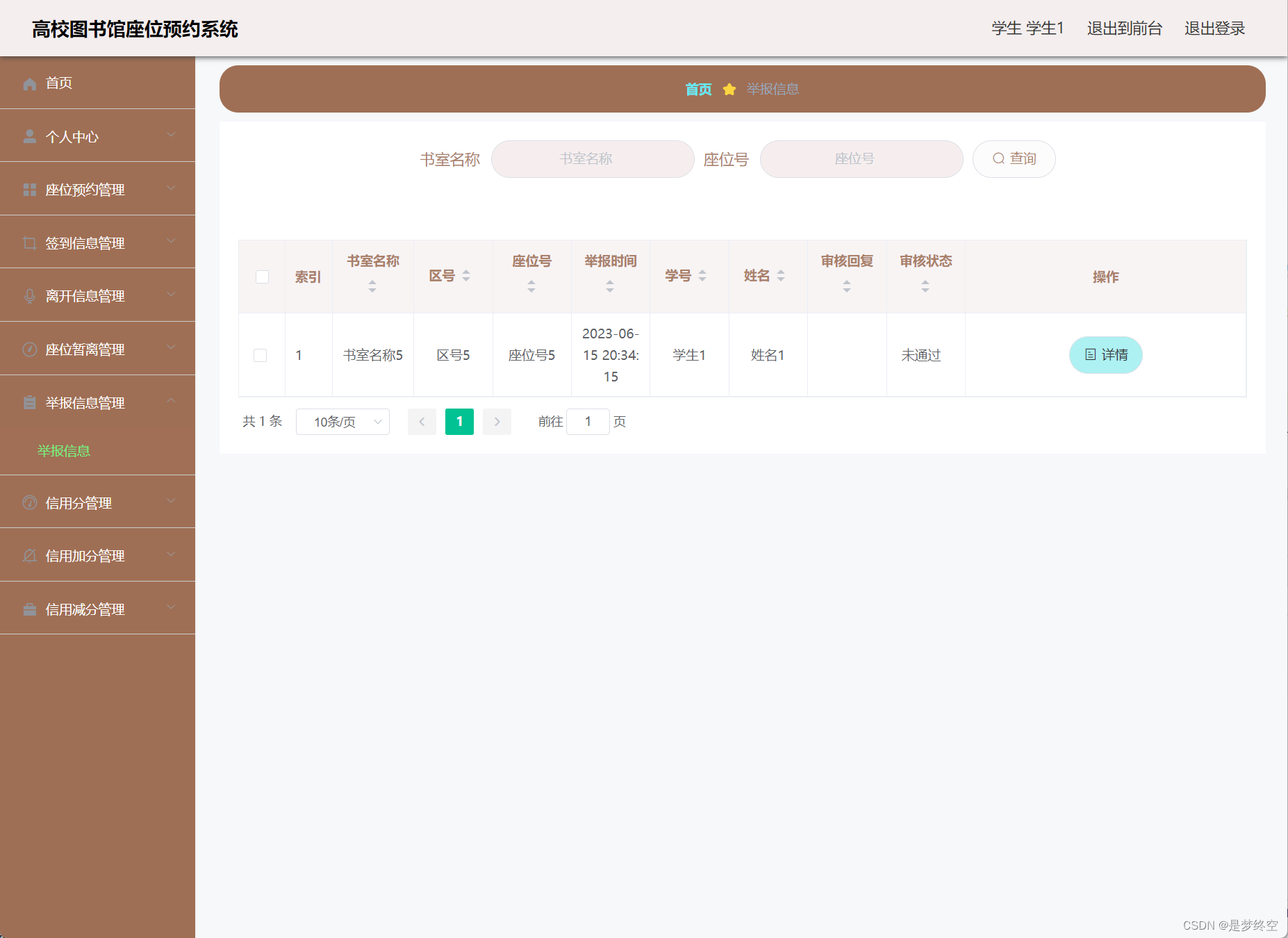This screenshot has width=1288, height=938.
Task: Click the 座位号 search input field
Action: tap(861, 158)
